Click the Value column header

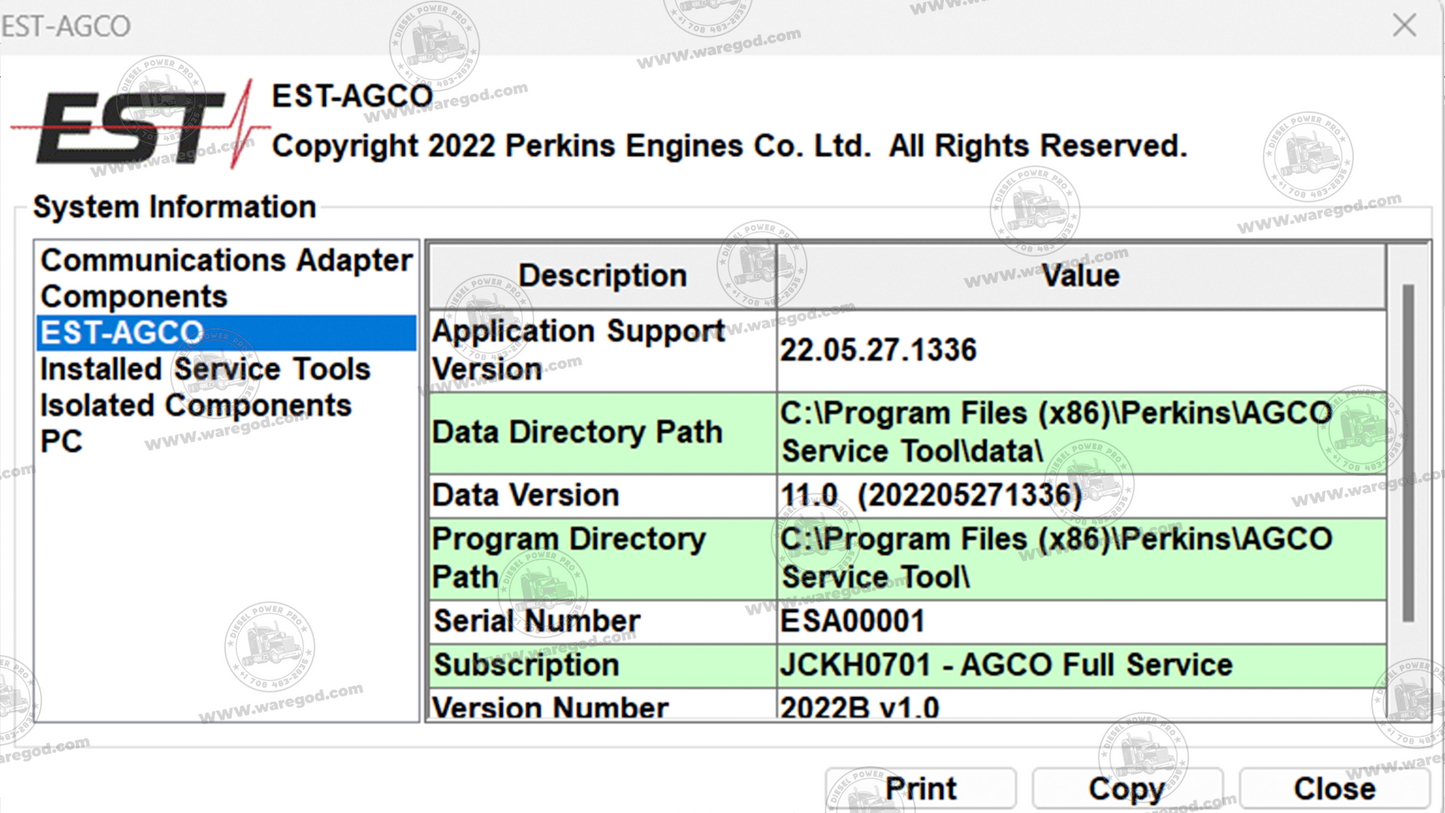[1080, 275]
